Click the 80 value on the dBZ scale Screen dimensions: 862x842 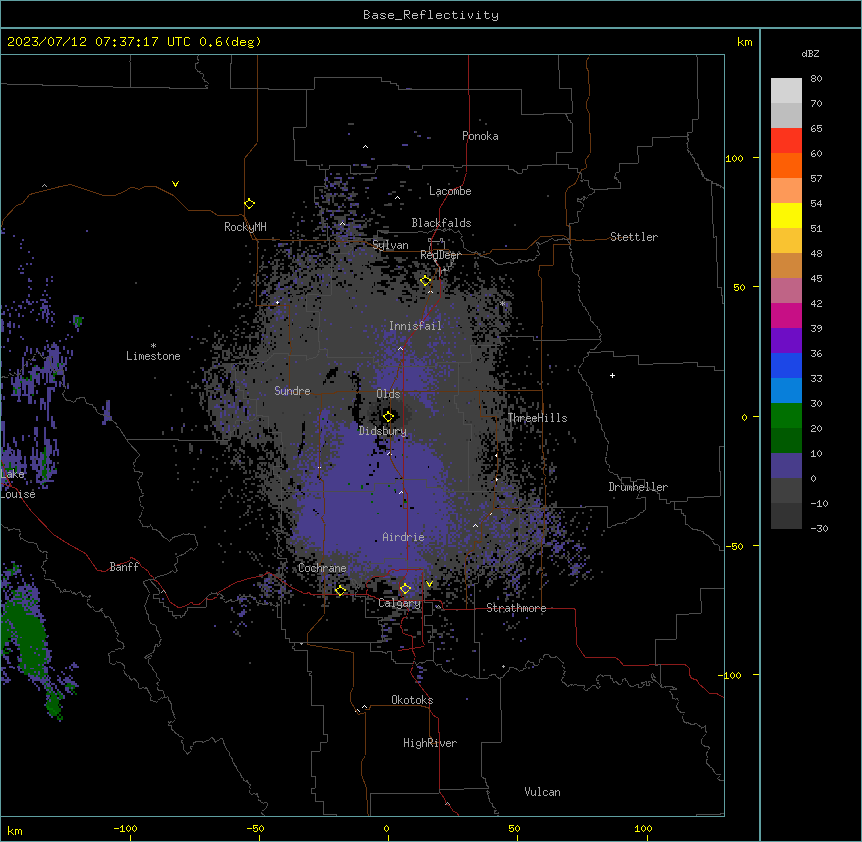816,79
